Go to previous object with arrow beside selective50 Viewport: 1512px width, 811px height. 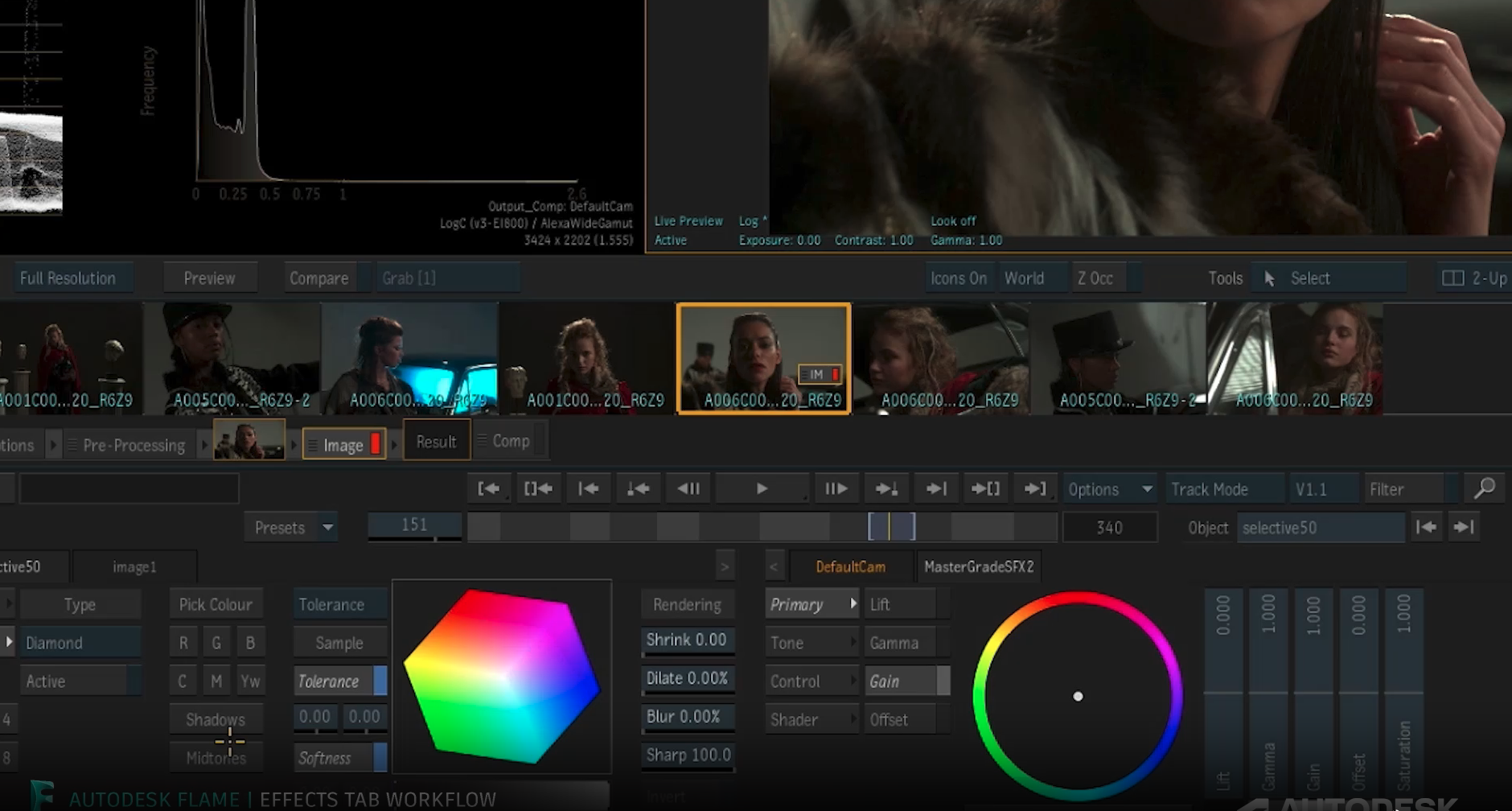tap(1426, 528)
